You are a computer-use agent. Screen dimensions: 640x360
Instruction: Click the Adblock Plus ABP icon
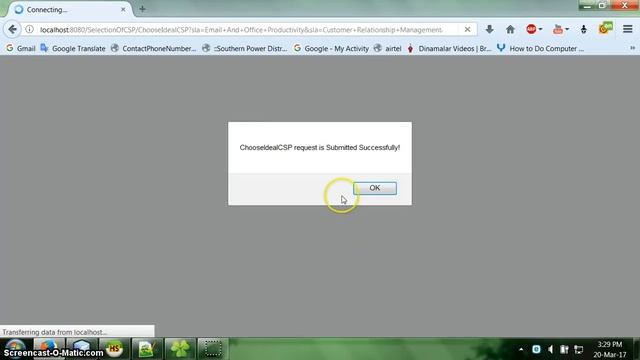pyautogui.click(x=531, y=29)
